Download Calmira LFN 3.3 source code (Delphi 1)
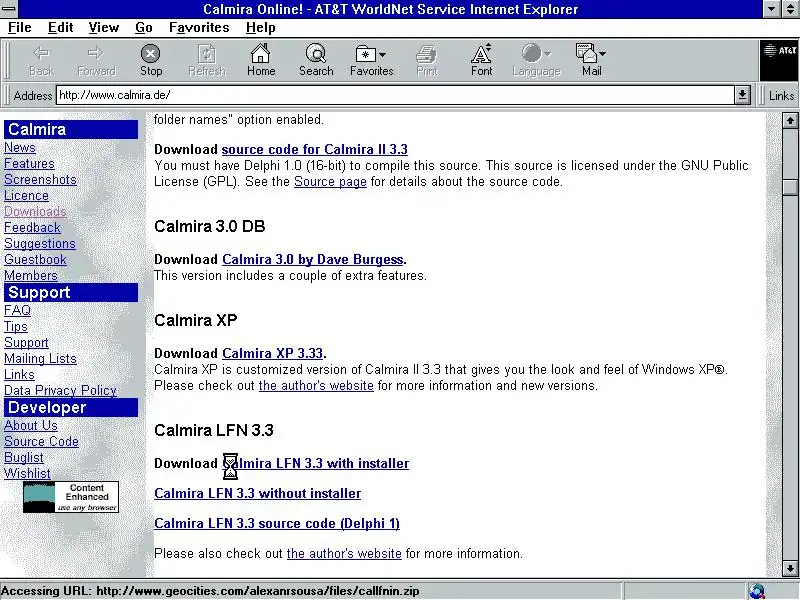This screenshot has width=800, height=600. [277, 523]
